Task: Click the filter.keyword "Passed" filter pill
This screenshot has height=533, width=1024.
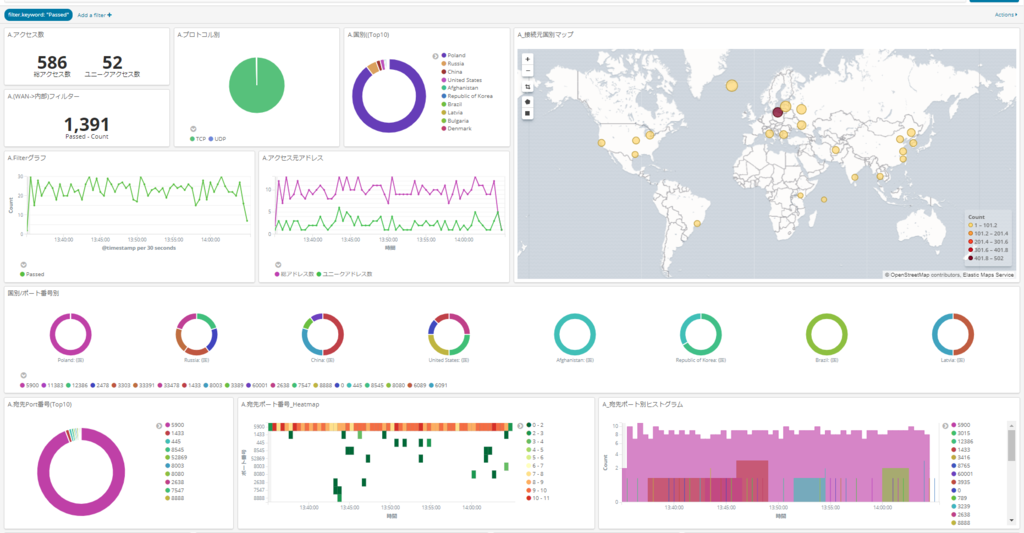Action: (38, 15)
